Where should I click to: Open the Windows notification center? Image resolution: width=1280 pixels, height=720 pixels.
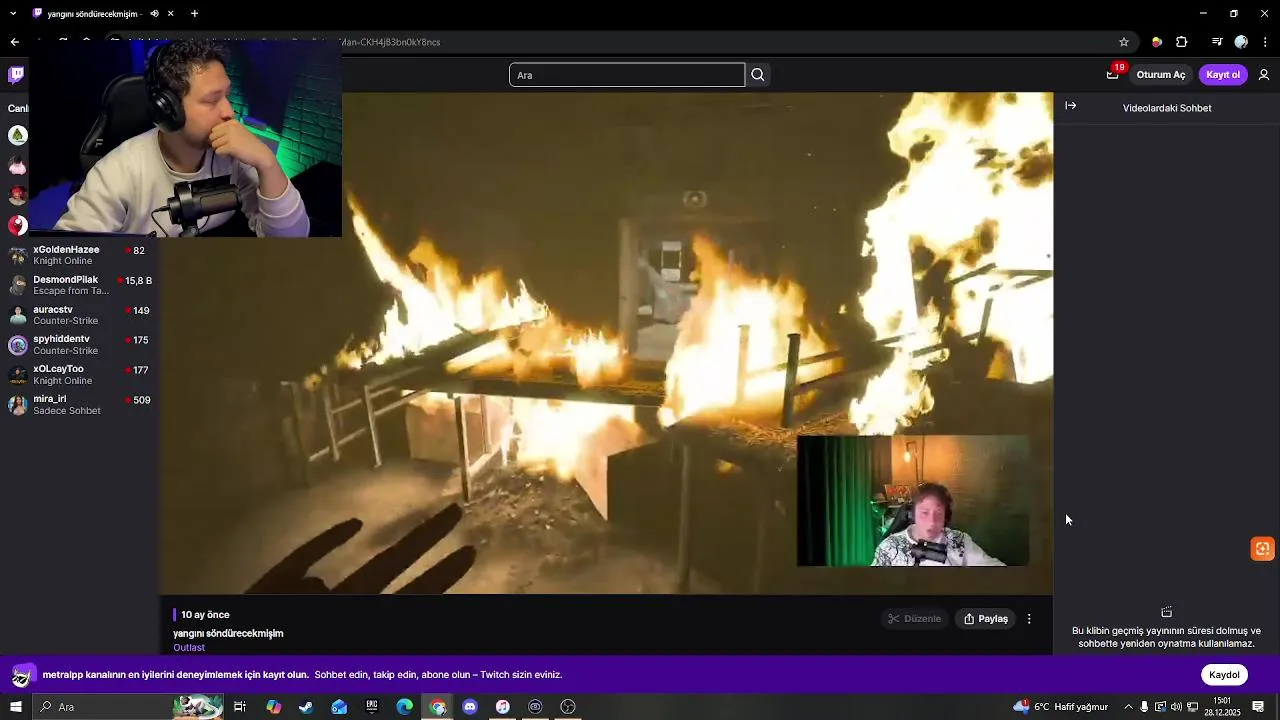point(1258,707)
